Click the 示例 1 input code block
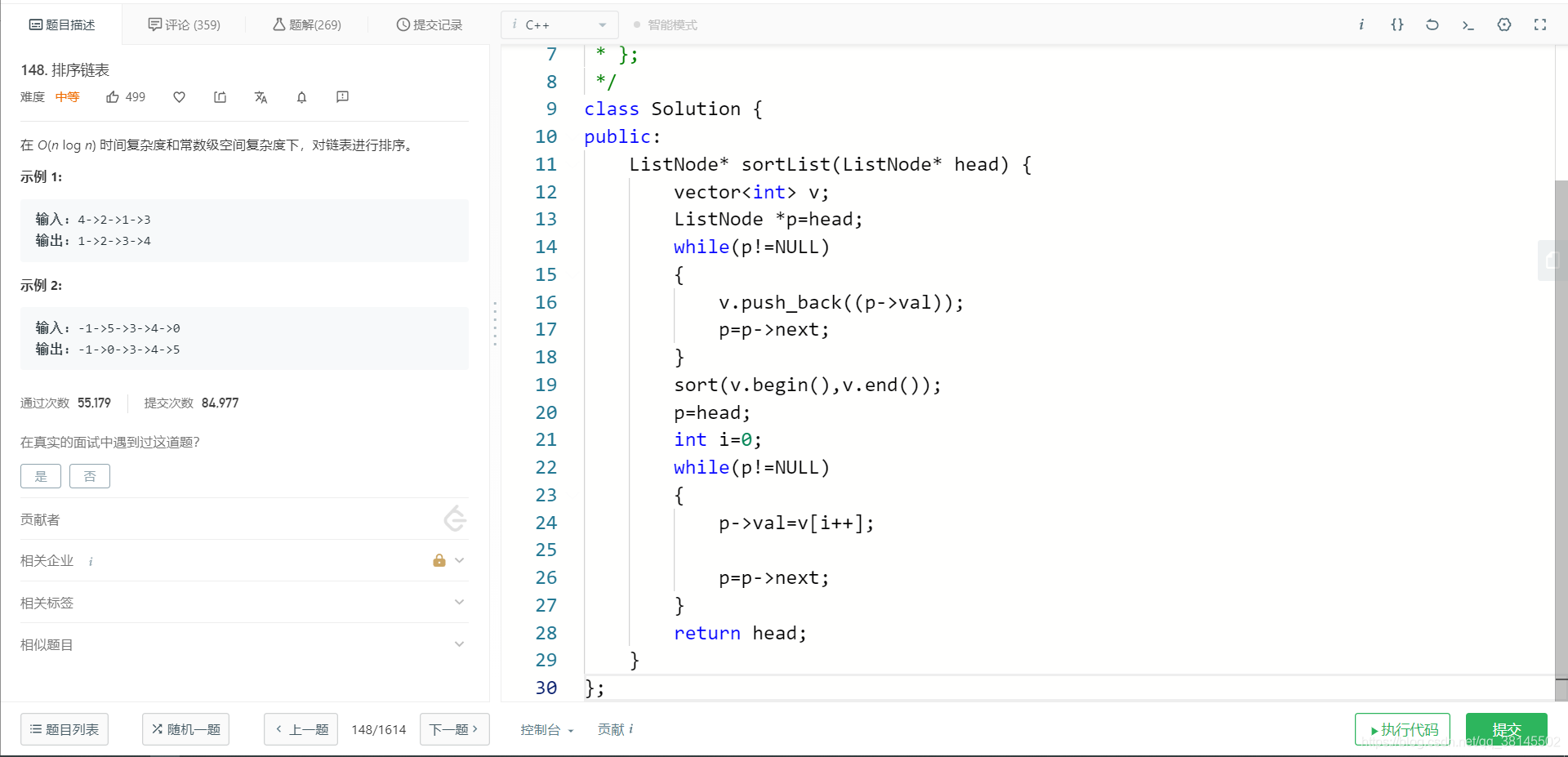The image size is (1568, 757). [x=244, y=230]
